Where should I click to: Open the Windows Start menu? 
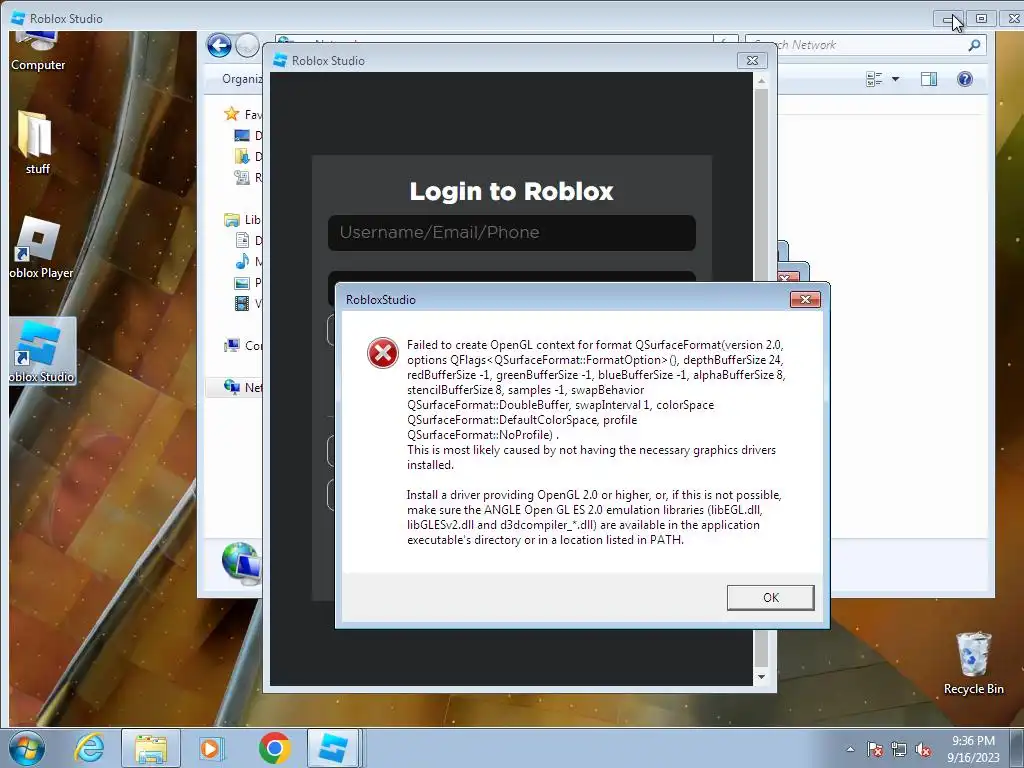(x=26, y=748)
